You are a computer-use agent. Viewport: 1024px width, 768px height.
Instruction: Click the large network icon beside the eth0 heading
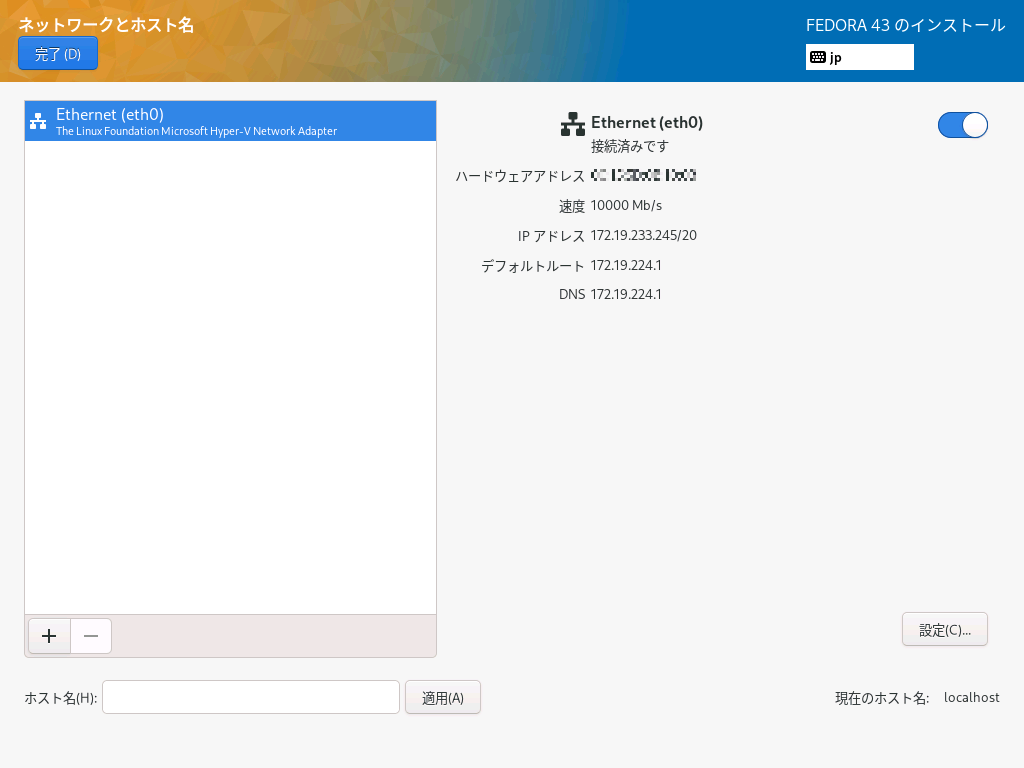coord(572,124)
